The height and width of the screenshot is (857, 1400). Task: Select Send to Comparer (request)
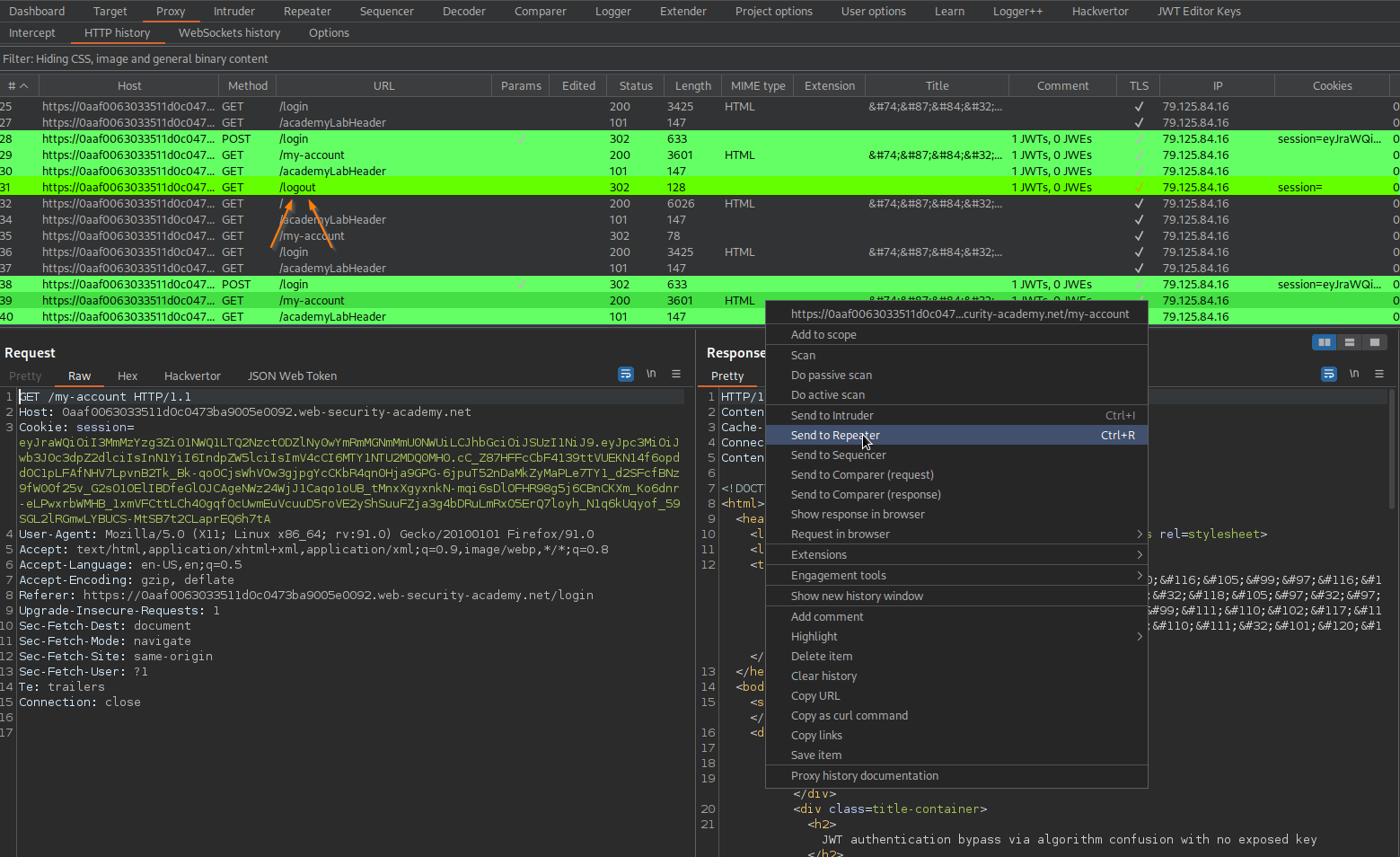click(x=956, y=475)
